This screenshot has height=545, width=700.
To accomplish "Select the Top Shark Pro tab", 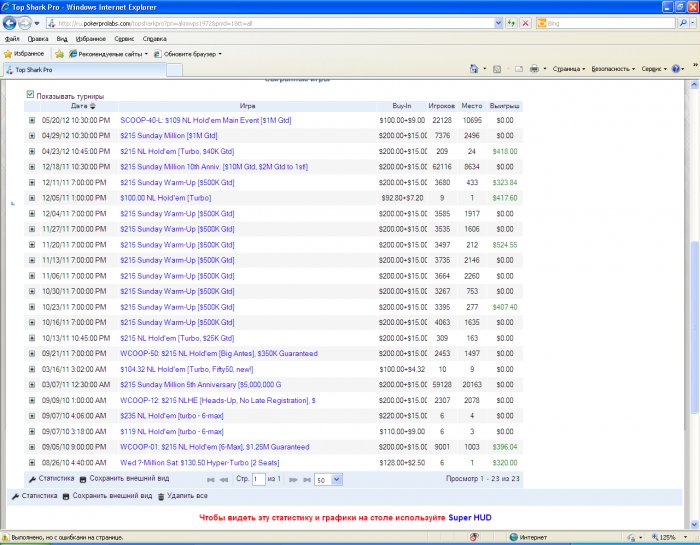I will click(85, 70).
